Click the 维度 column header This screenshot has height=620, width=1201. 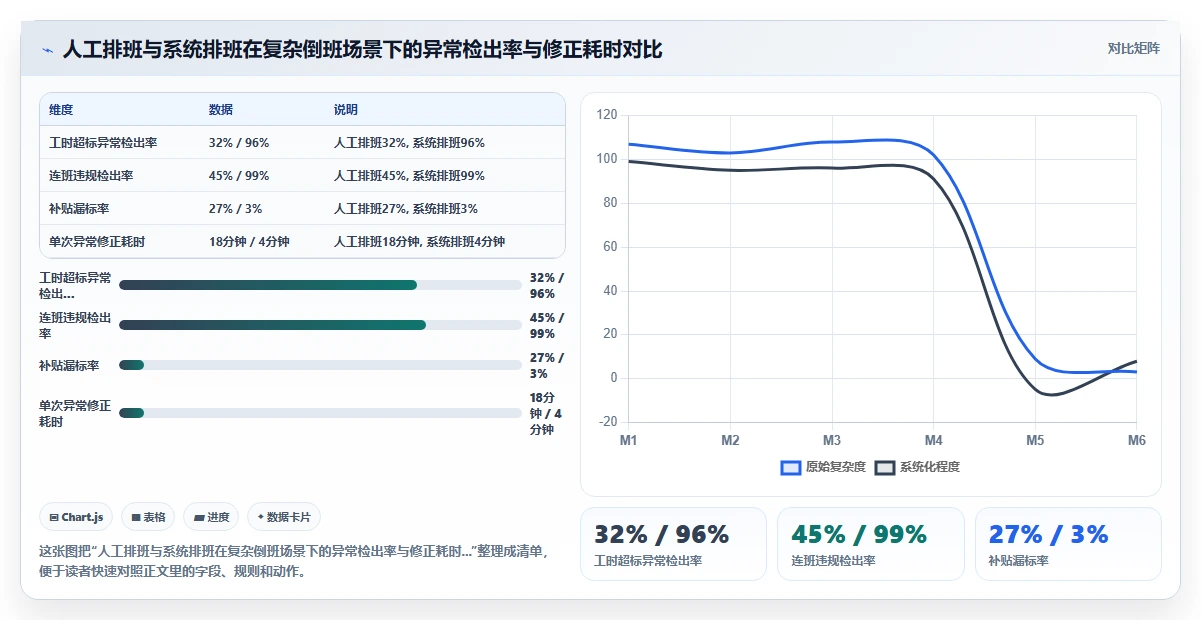tap(61, 110)
